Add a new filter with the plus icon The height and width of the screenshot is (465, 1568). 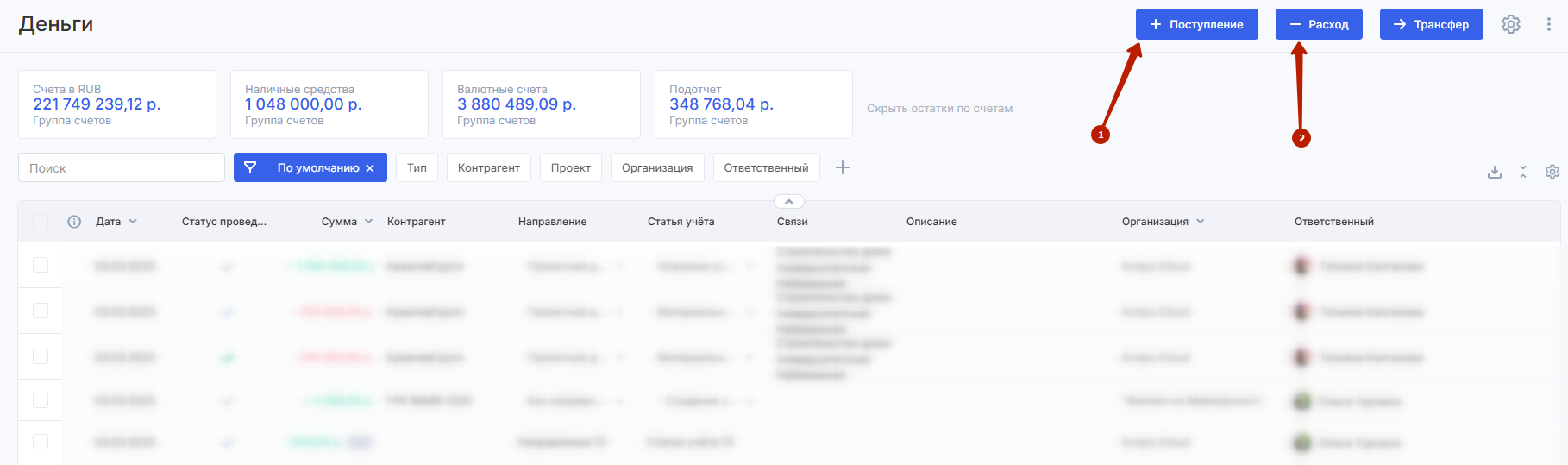(843, 167)
